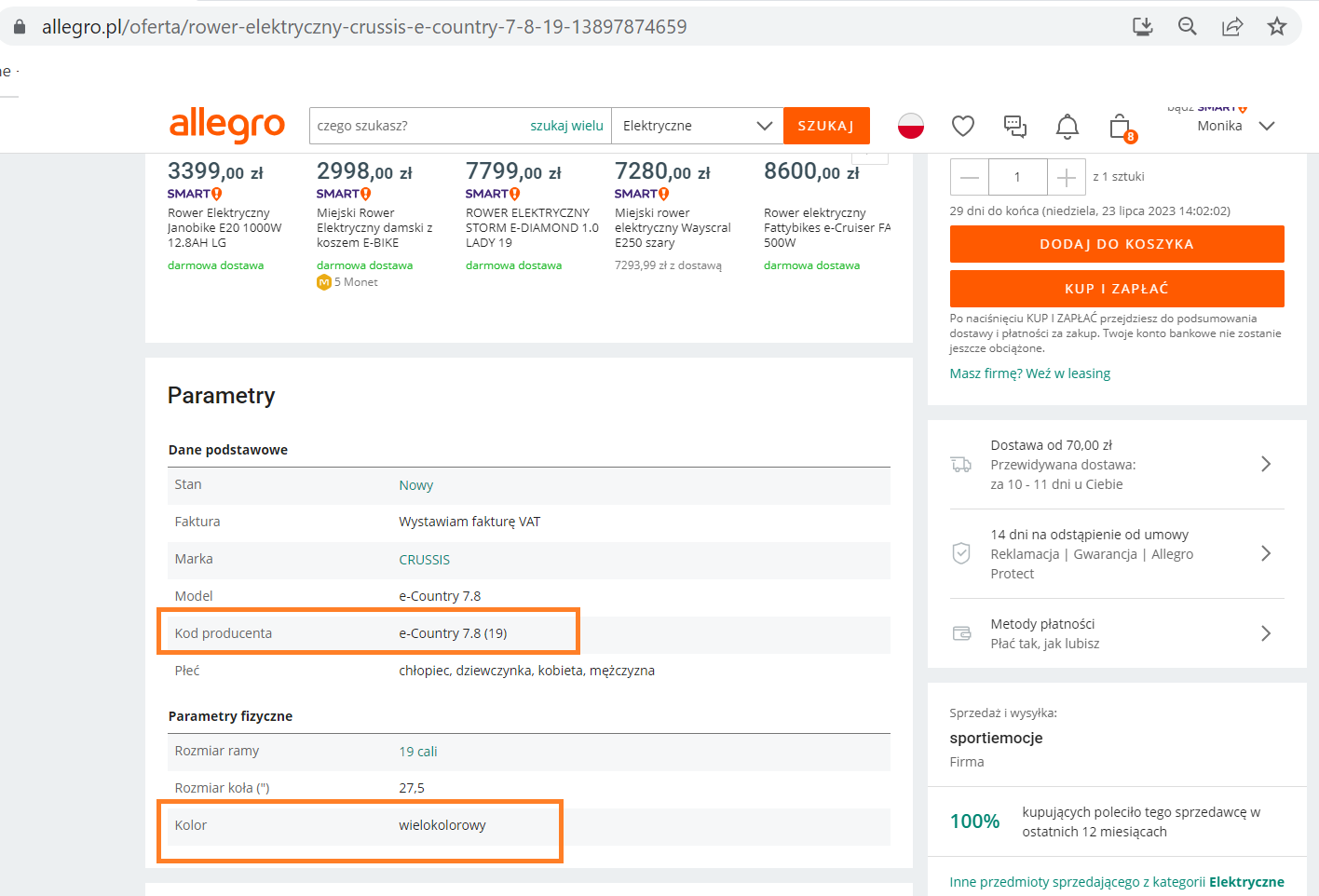
Task: Open the CRUSSIS brand link
Action: pos(424,560)
